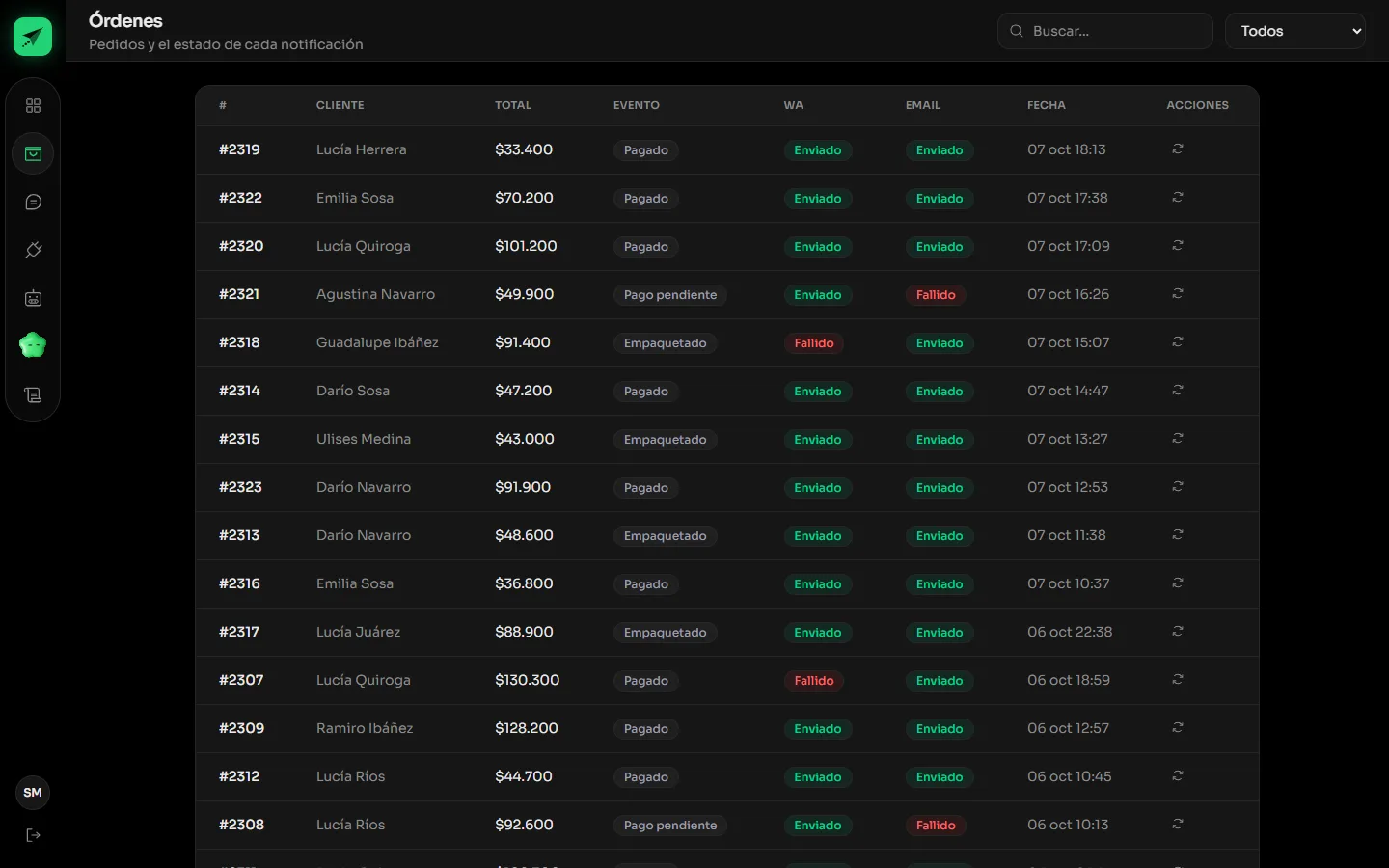Viewport: 1389px width, 868px height.
Task: Click the date 06 oct 22:38
Action: tap(1070, 632)
